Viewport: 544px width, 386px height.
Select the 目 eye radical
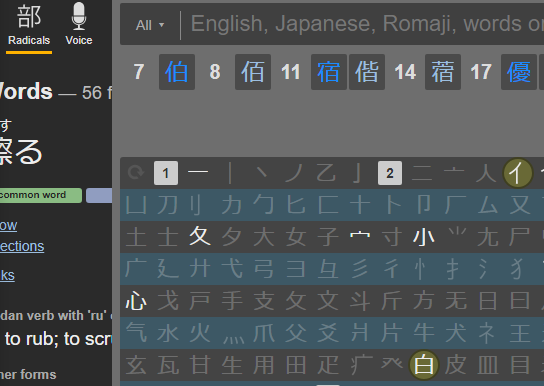pyautogui.click(x=520, y=365)
